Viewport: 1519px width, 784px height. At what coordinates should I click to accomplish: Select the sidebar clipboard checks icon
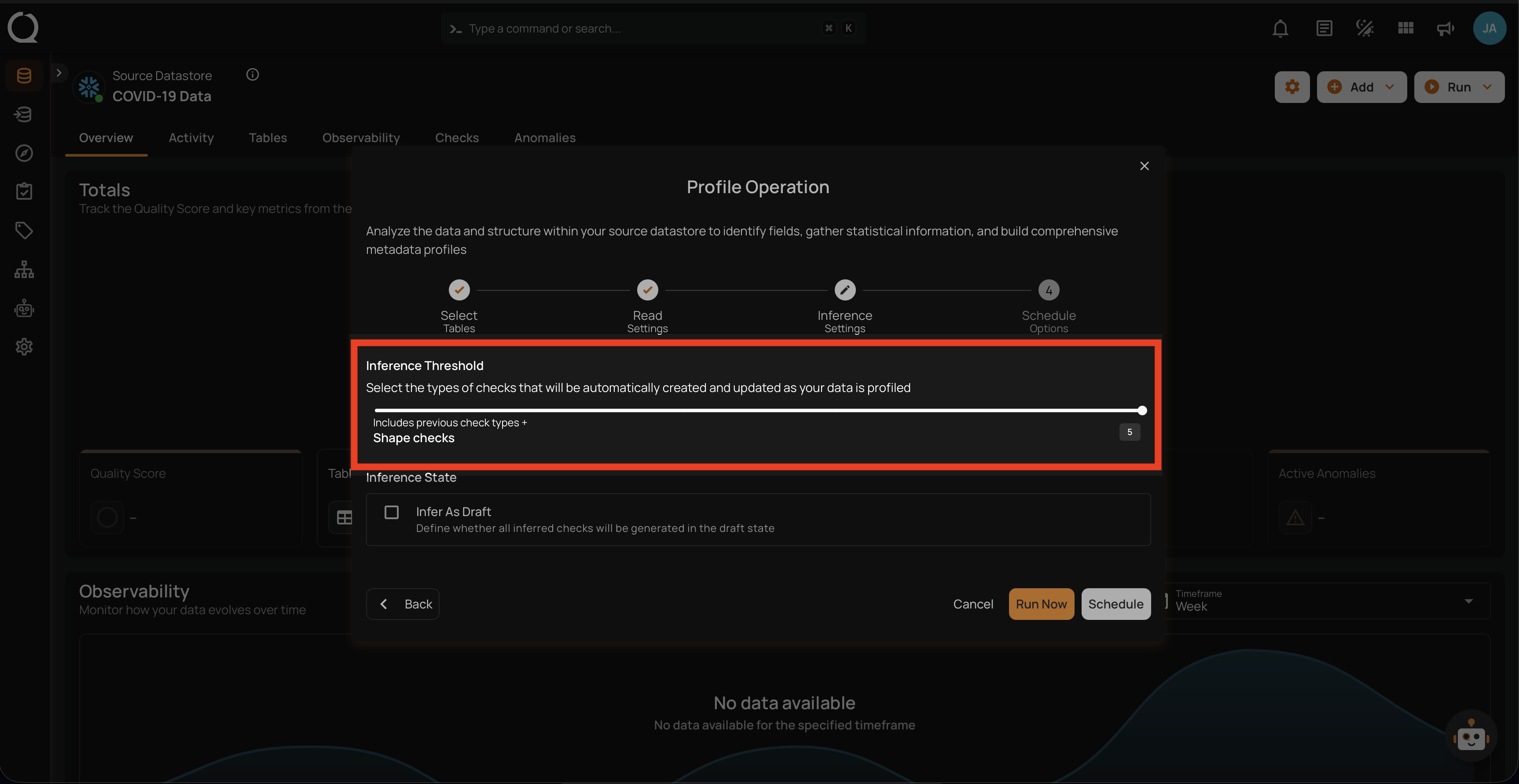click(24, 191)
